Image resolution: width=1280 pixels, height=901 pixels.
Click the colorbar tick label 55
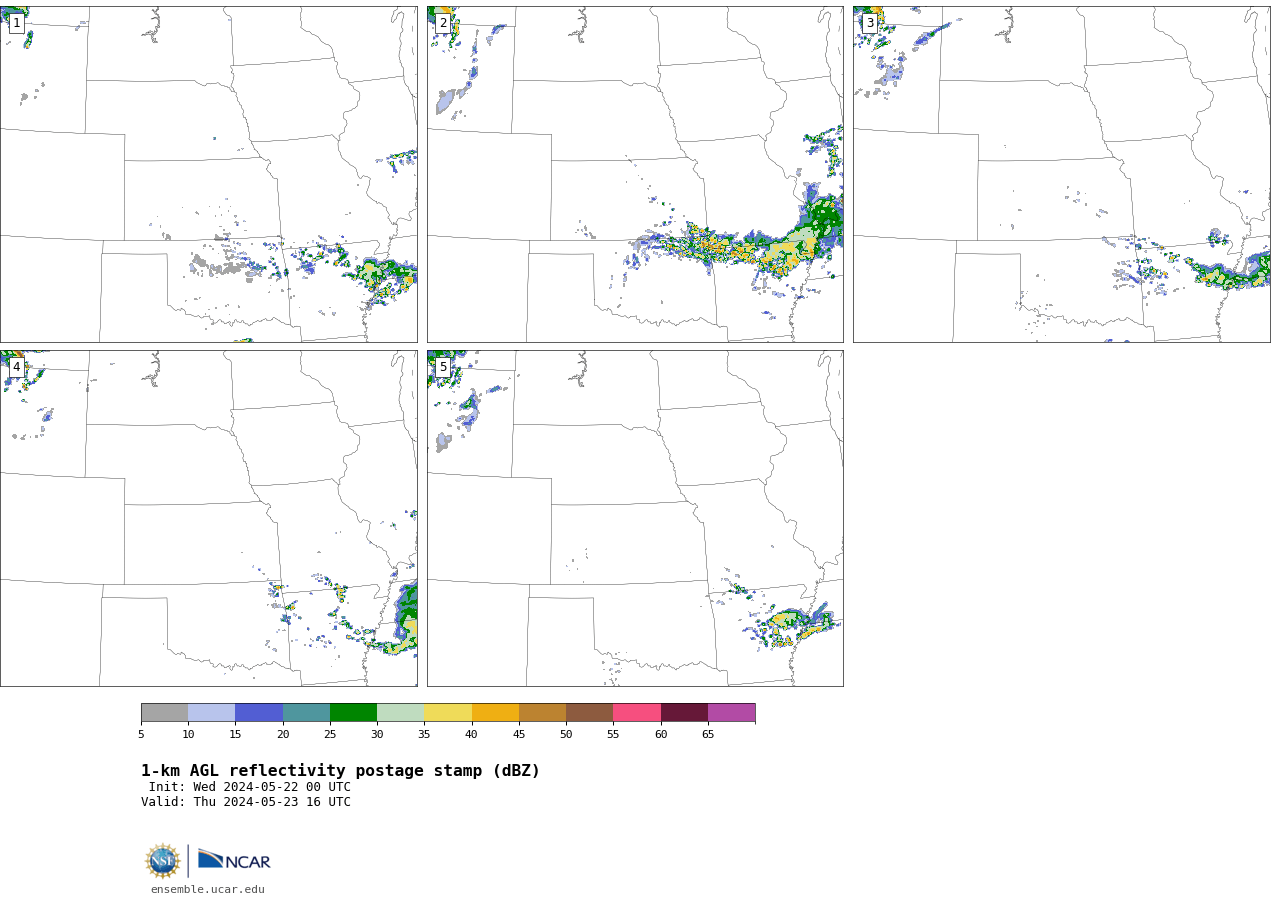[613, 735]
